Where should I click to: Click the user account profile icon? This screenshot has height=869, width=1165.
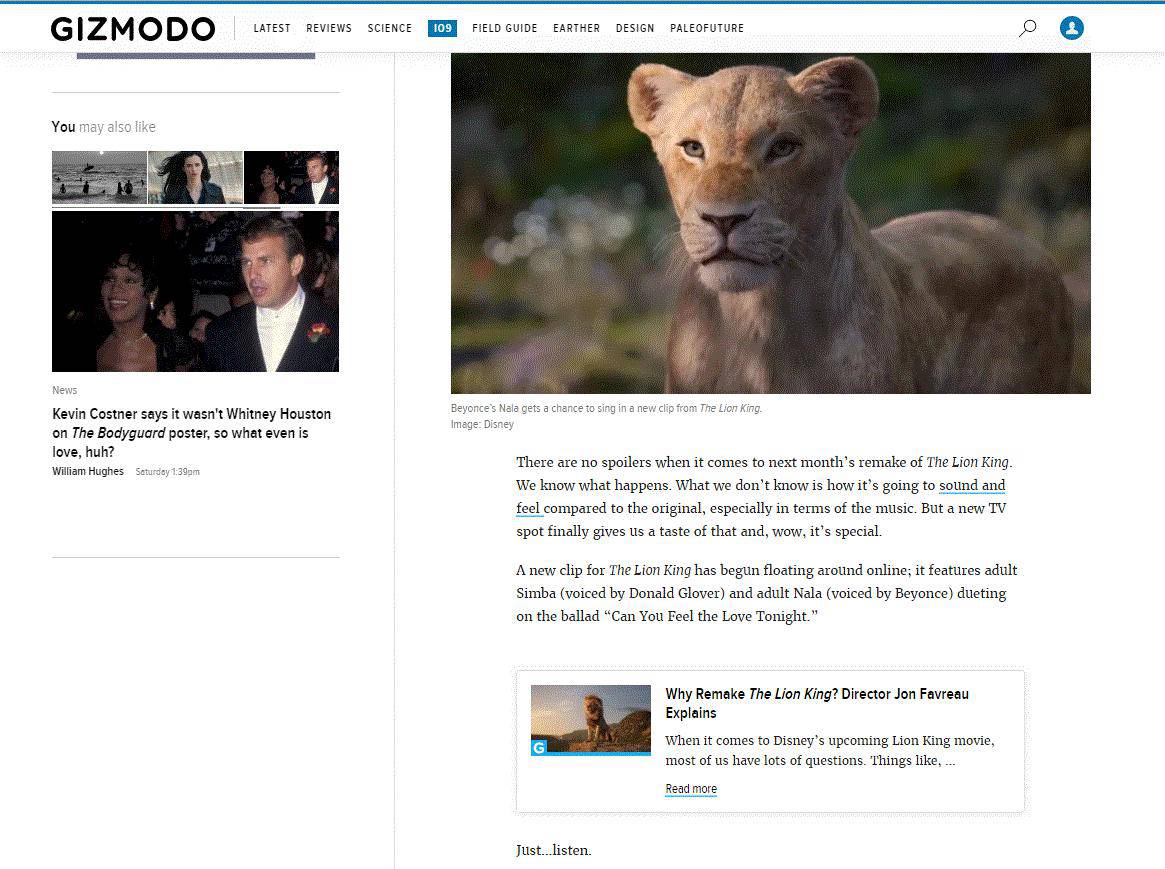(x=1071, y=28)
